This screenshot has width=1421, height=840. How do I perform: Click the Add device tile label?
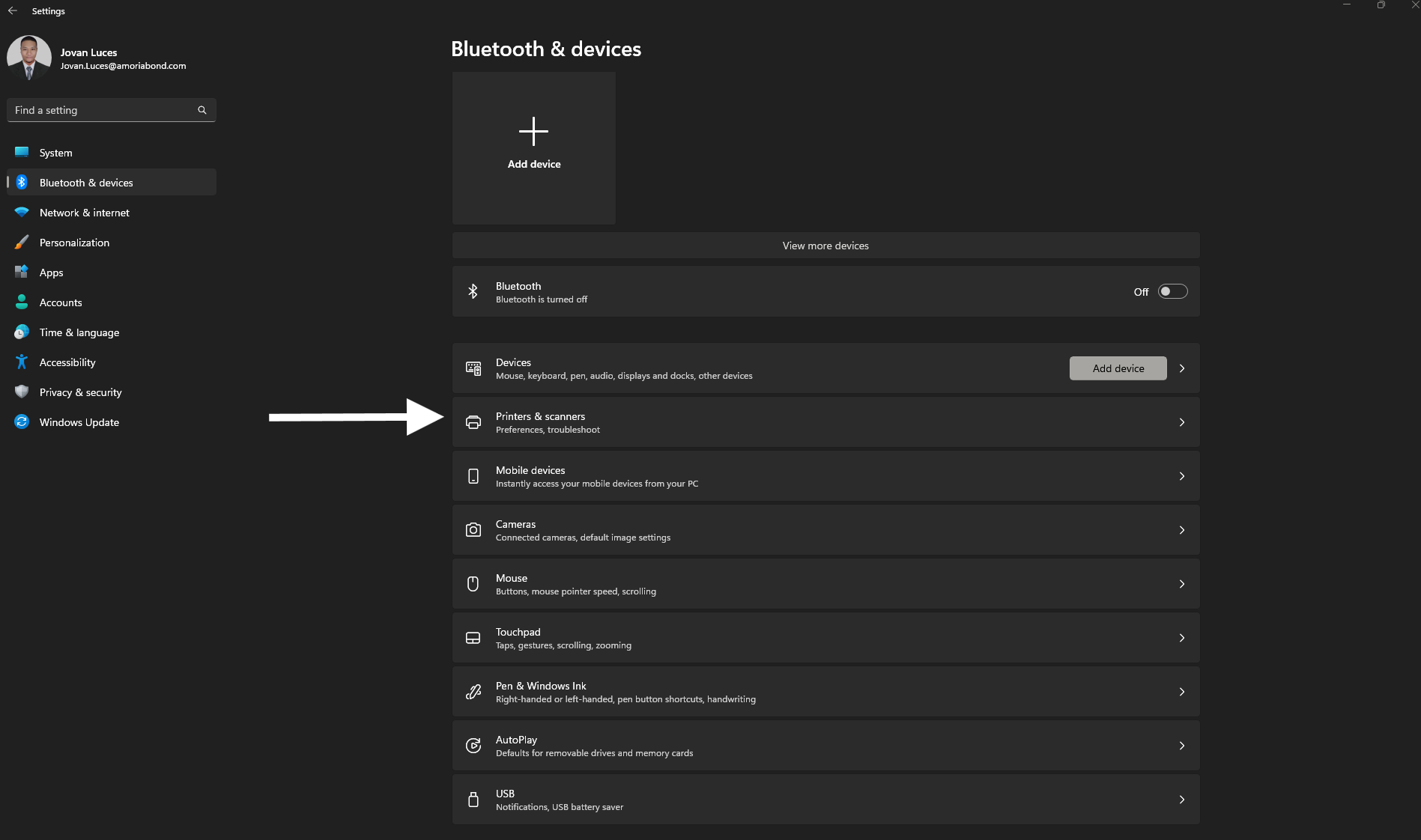tap(534, 164)
